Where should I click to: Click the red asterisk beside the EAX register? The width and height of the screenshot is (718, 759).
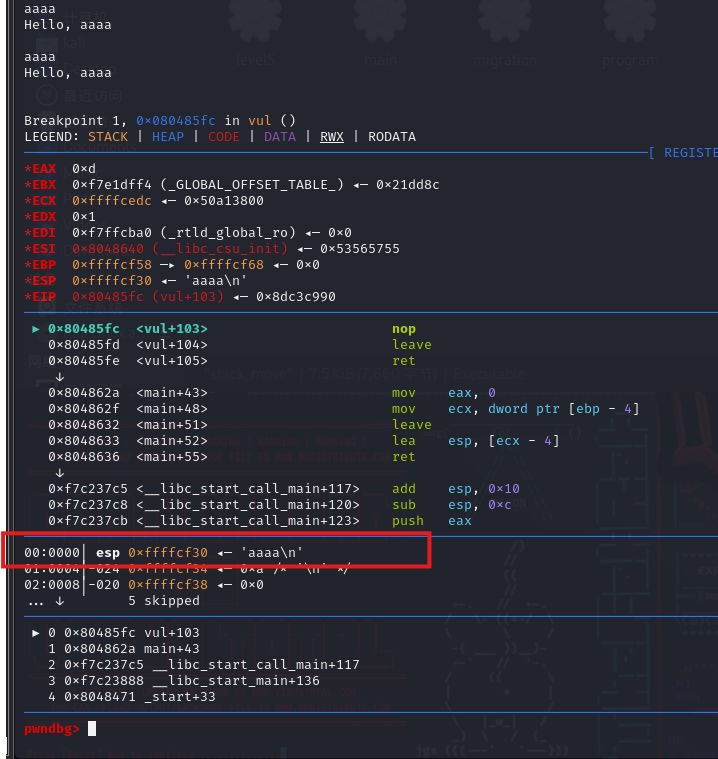[28, 169]
